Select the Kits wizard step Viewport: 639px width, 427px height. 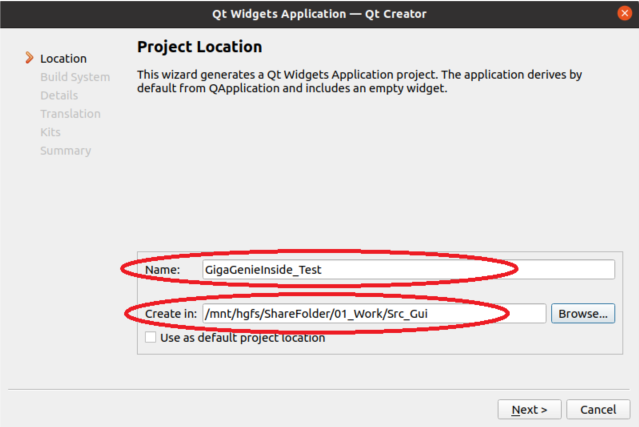pyautogui.click(x=50, y=132)
